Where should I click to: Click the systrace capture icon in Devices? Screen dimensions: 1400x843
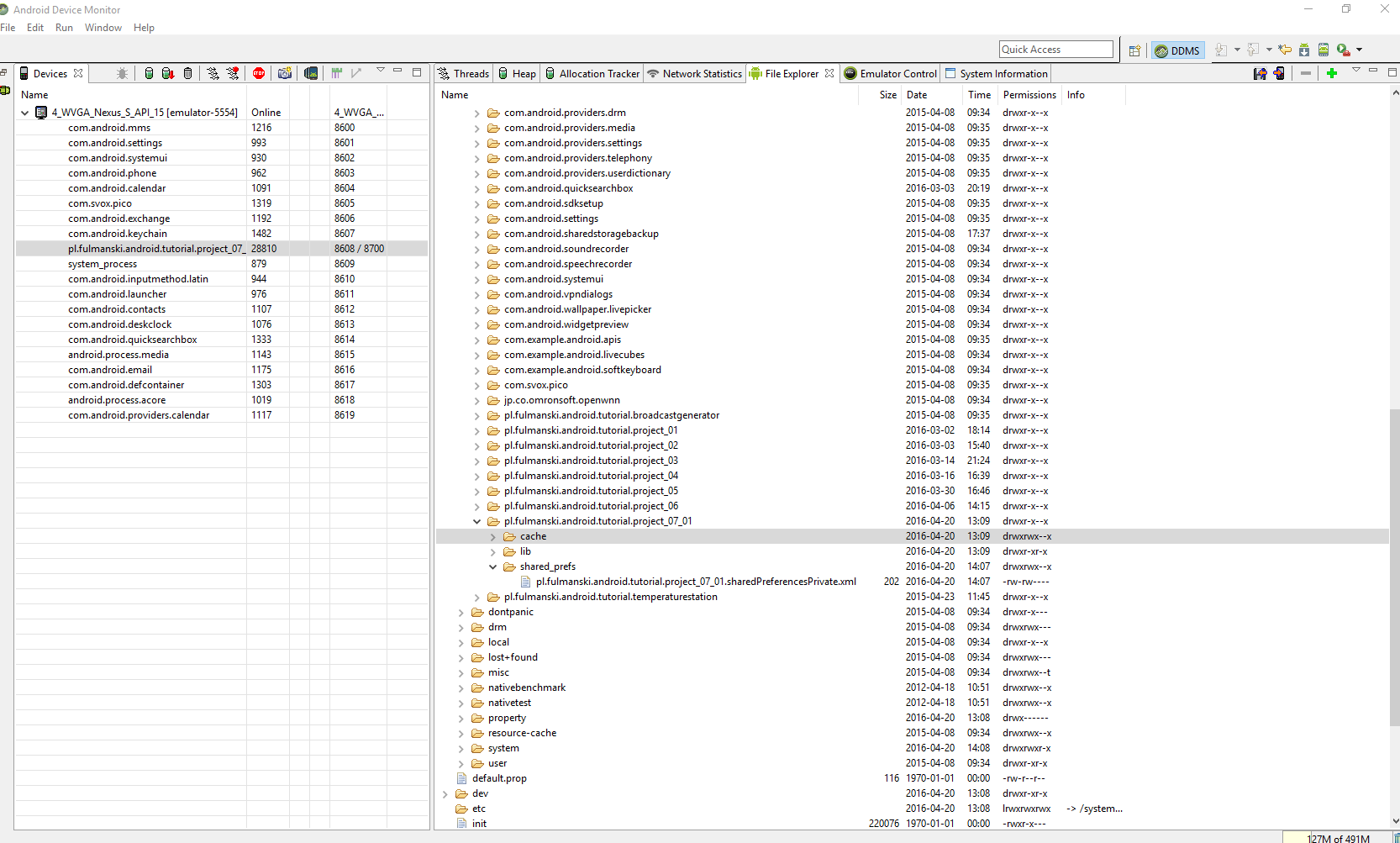337,73
